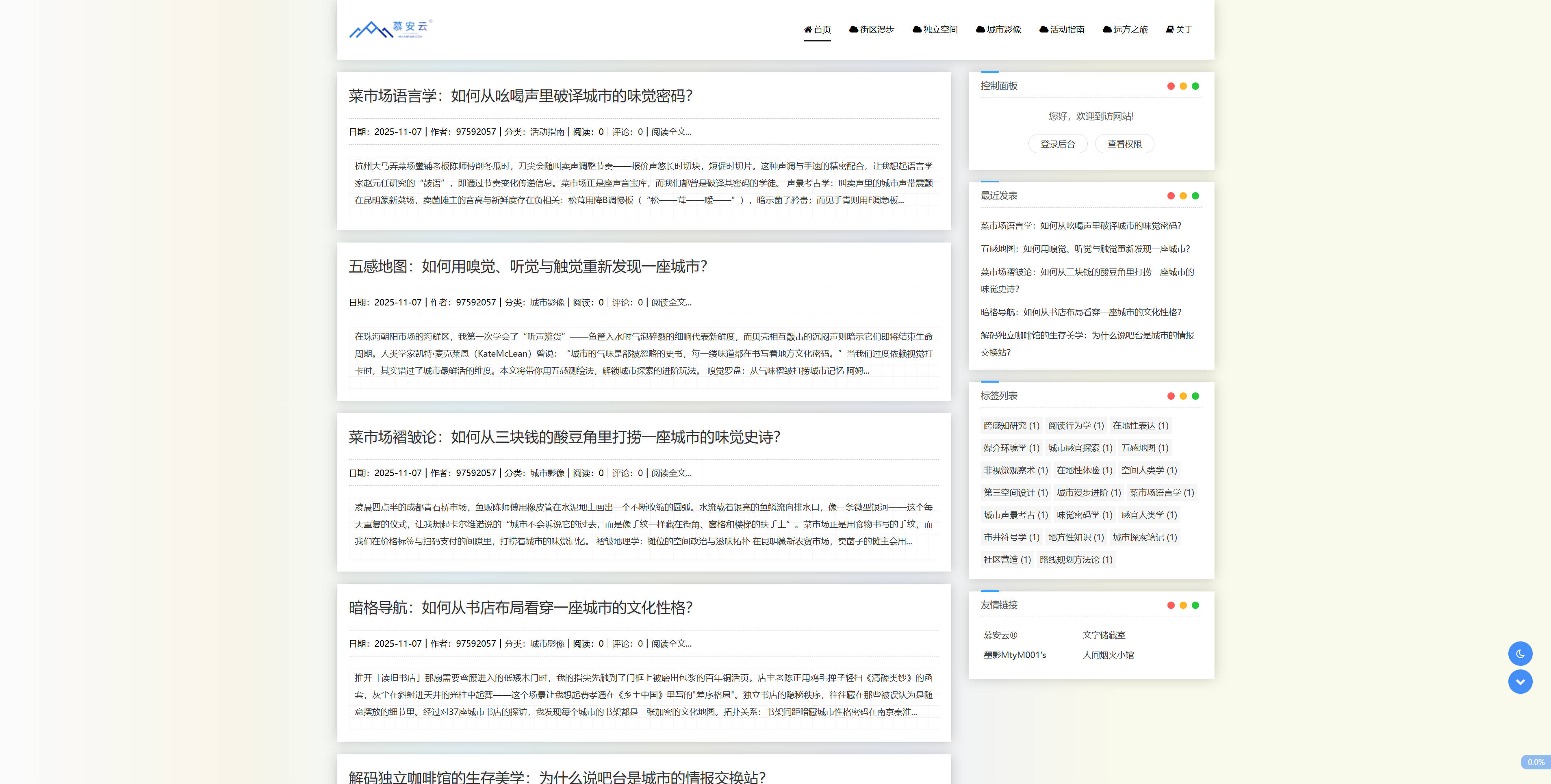This screenshot has width=1551, height=784.
Task: Click the cloud icon beside 城市影像
Action: [x=980, y=30]
